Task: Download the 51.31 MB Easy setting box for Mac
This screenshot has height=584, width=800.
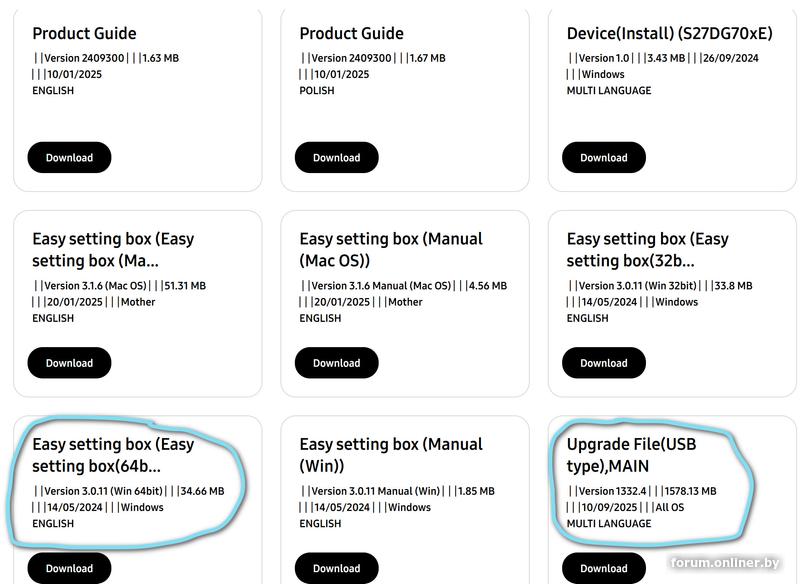Action: point(69,363)
